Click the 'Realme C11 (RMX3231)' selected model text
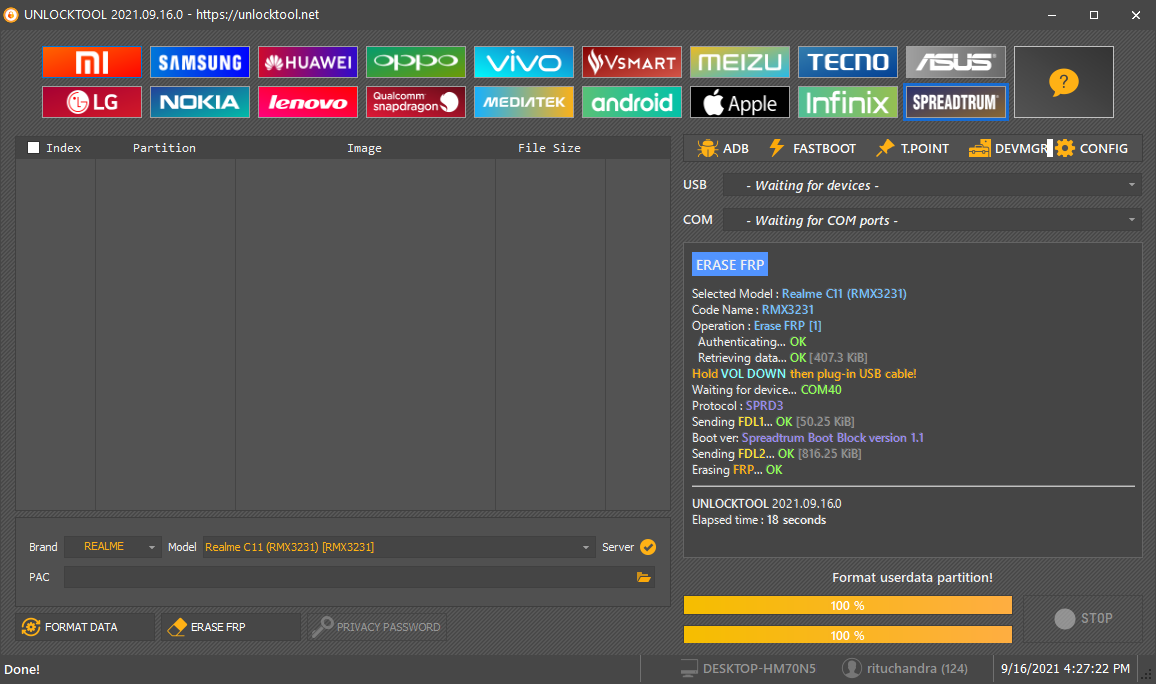Viewport: 1156px width, 684px height. tap(844, 293)
